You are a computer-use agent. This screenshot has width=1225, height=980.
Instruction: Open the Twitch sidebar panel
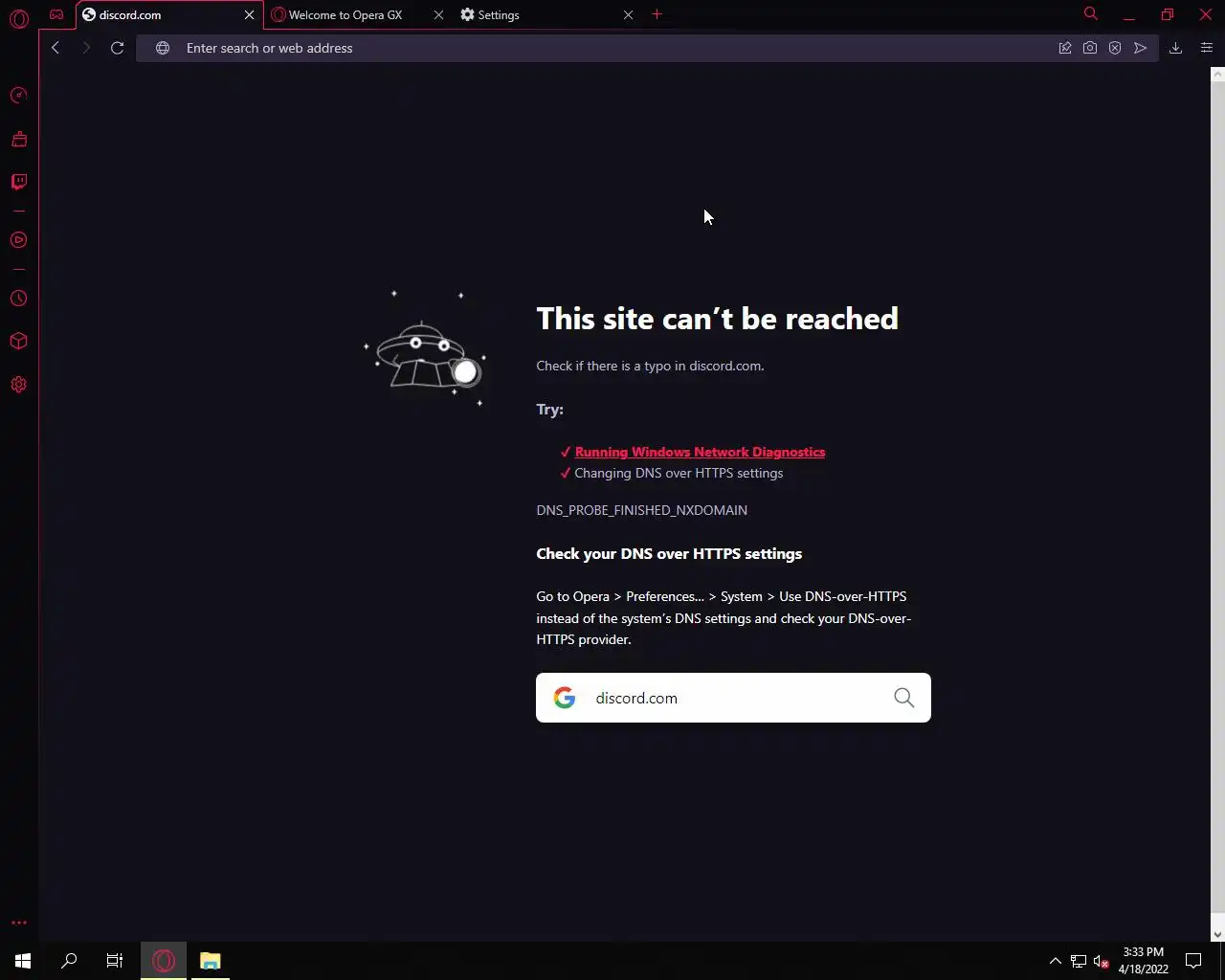click(x=18, y=182)
